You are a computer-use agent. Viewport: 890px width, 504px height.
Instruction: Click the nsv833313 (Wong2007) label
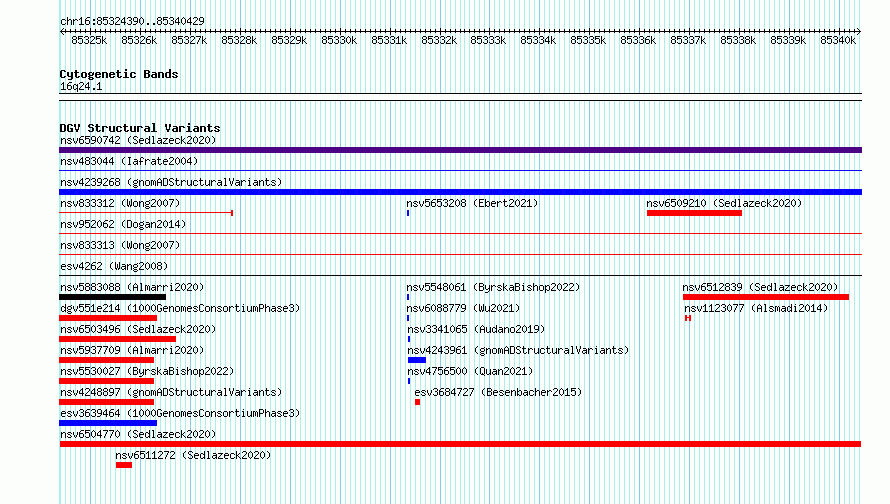point(120,245)
